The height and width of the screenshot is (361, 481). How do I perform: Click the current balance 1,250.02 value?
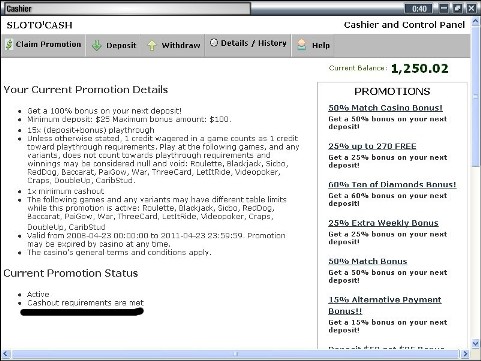[420, 68]
